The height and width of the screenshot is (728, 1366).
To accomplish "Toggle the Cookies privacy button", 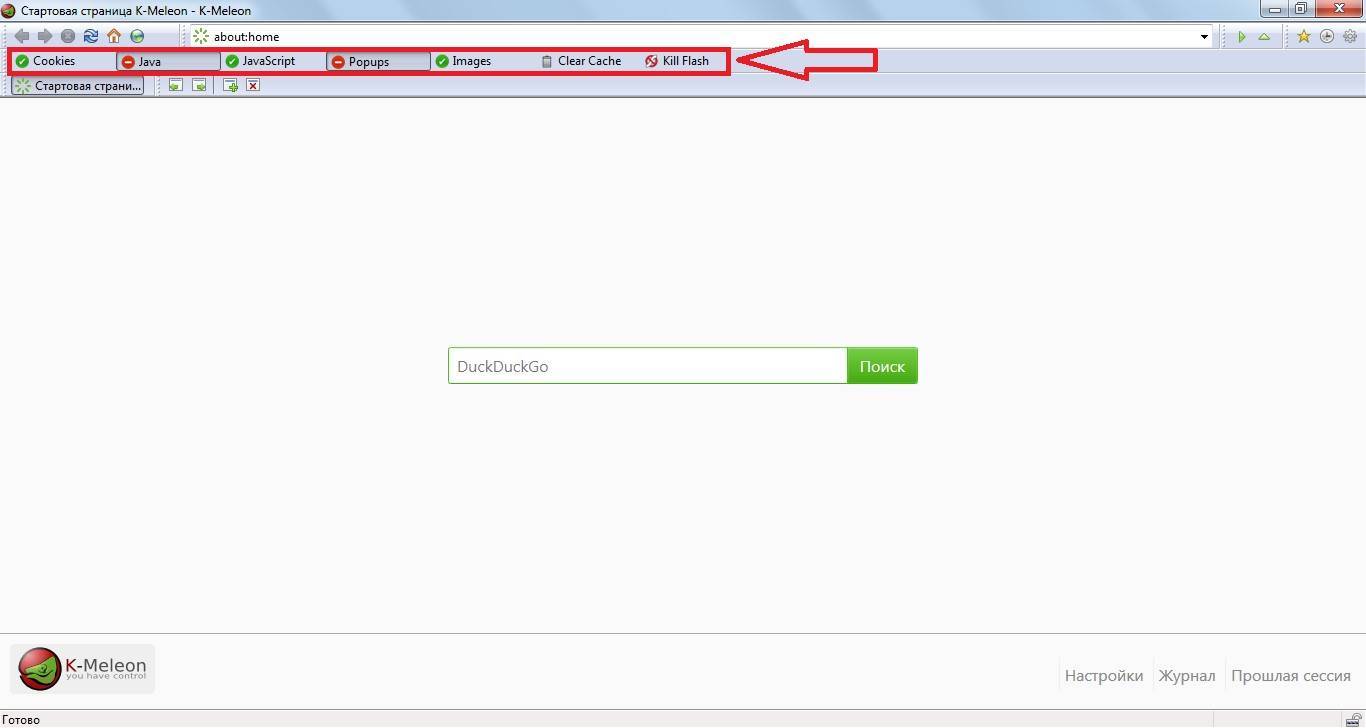I will coord(46,61).
